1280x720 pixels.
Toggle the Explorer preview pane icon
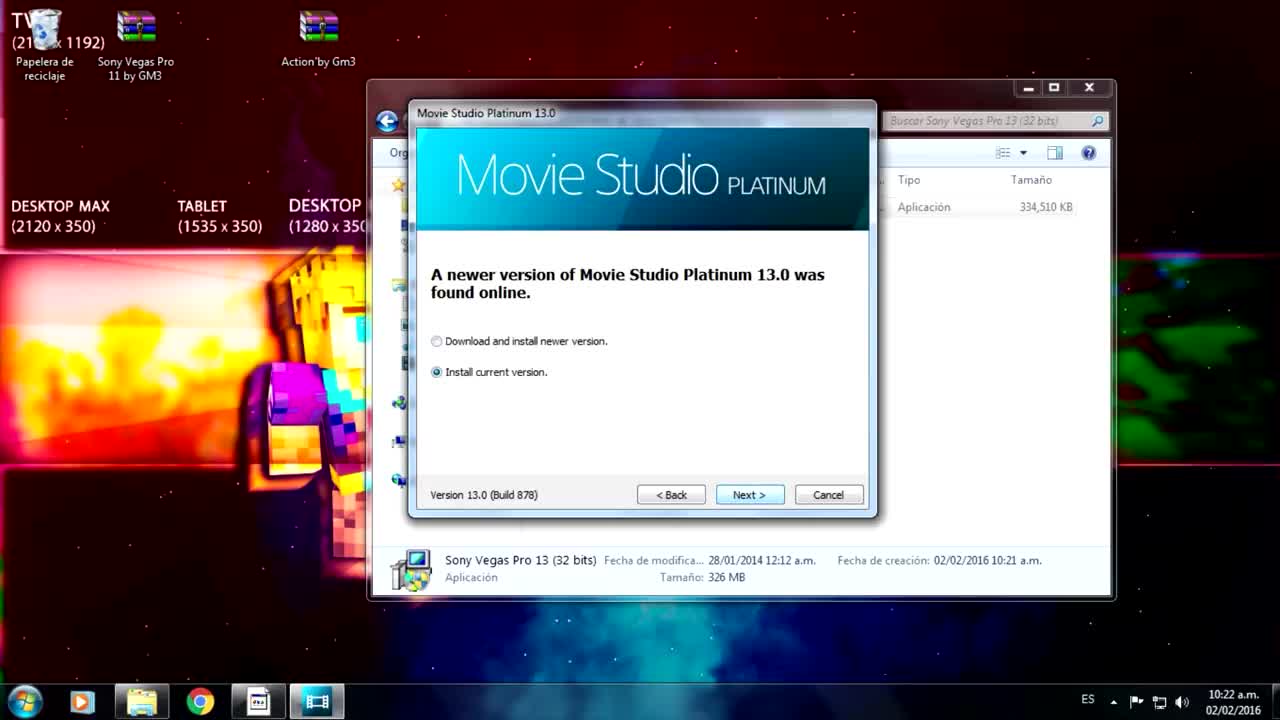coord(1054,153)
